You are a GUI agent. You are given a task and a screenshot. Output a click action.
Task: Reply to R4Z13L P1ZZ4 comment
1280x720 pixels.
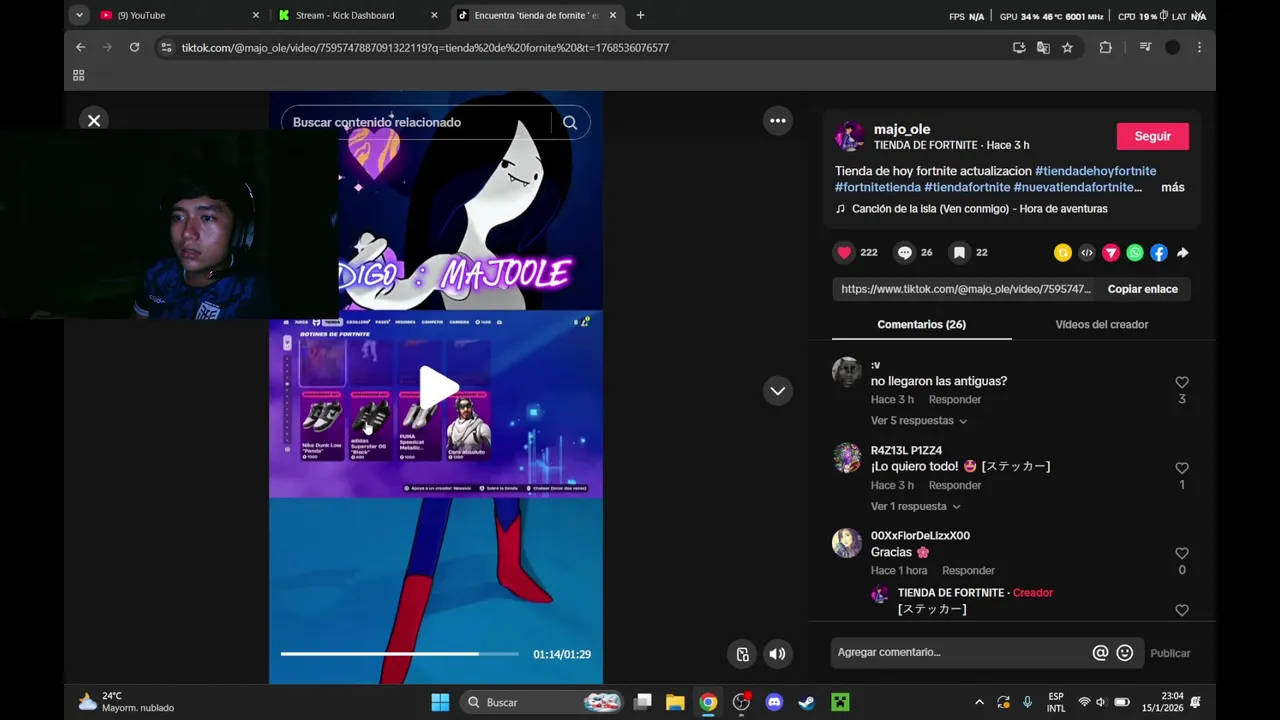[954, 485]
